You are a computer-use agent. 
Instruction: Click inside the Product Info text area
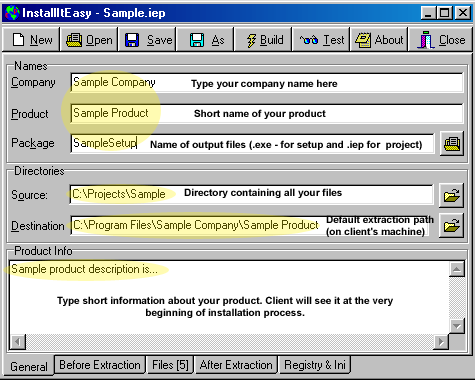229,297
